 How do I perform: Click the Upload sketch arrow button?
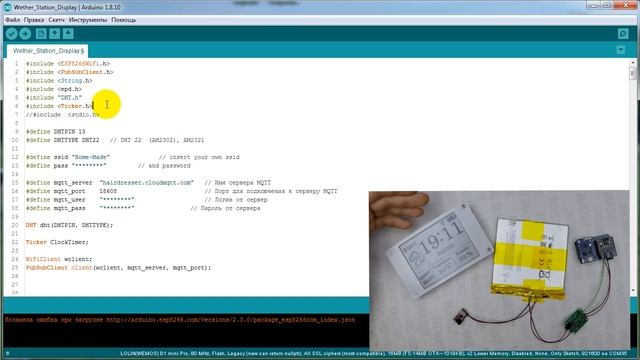[25, 33]
